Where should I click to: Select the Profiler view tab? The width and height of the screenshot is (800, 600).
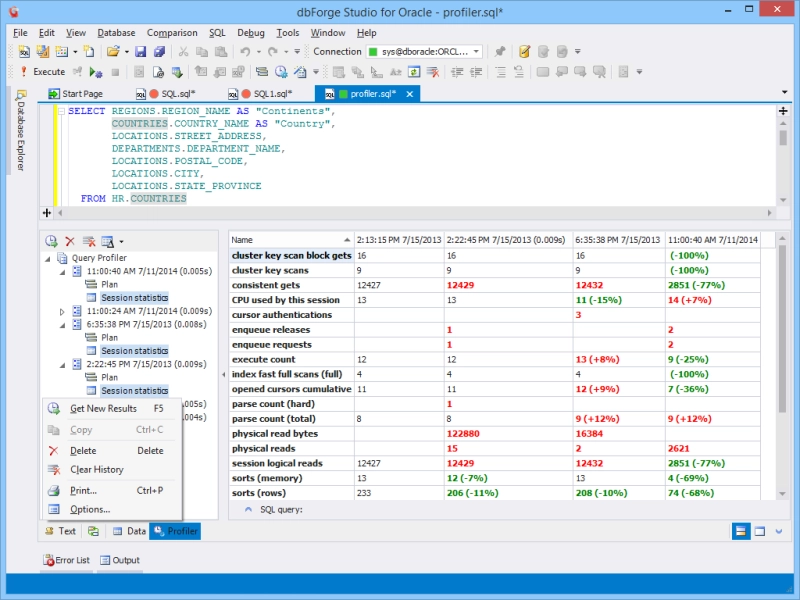coord(175,531)
